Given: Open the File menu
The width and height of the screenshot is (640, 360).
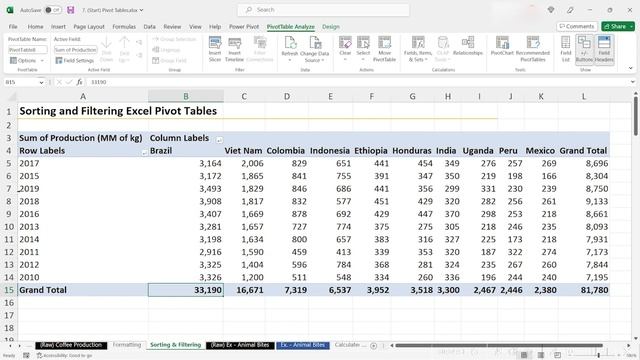Looking at the screenshot, I should (13, 27).
